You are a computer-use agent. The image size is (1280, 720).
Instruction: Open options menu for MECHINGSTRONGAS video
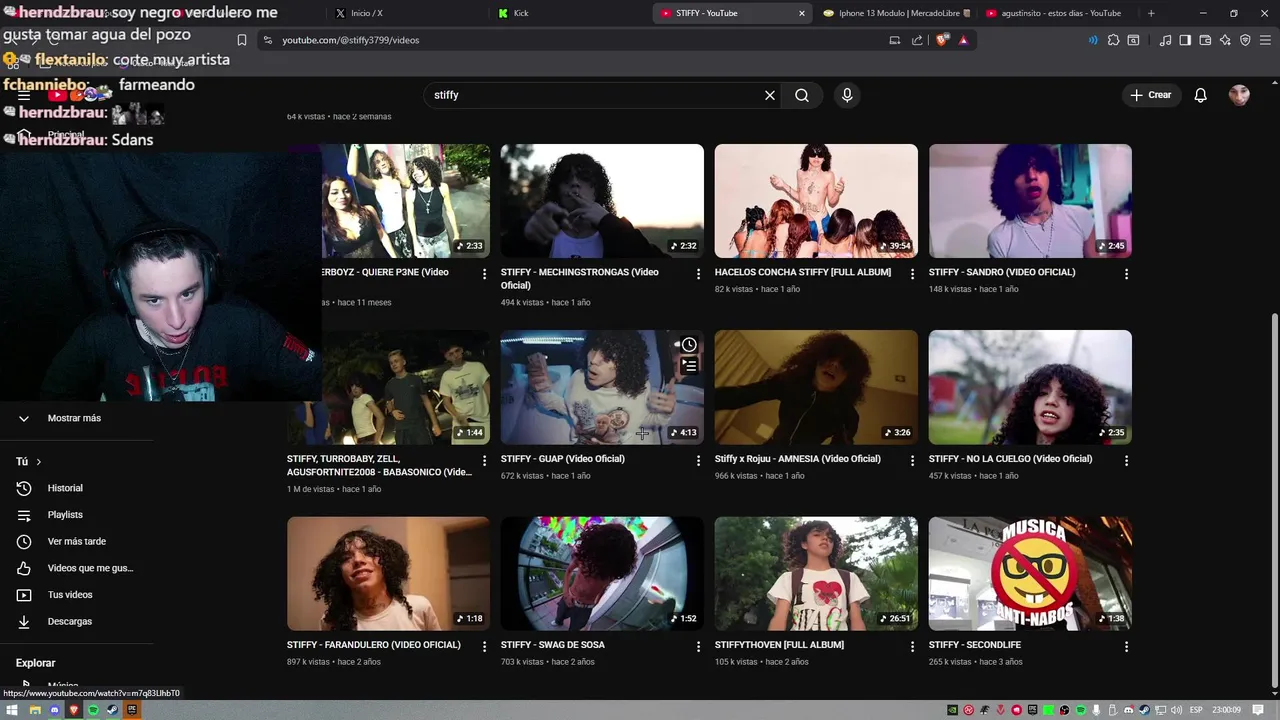click(x=699, y=274)
